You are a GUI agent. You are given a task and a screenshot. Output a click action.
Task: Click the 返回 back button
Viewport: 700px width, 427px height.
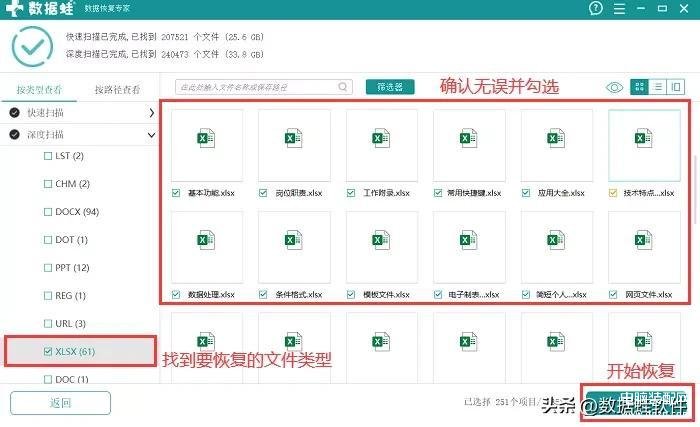[x=60, y=403]
